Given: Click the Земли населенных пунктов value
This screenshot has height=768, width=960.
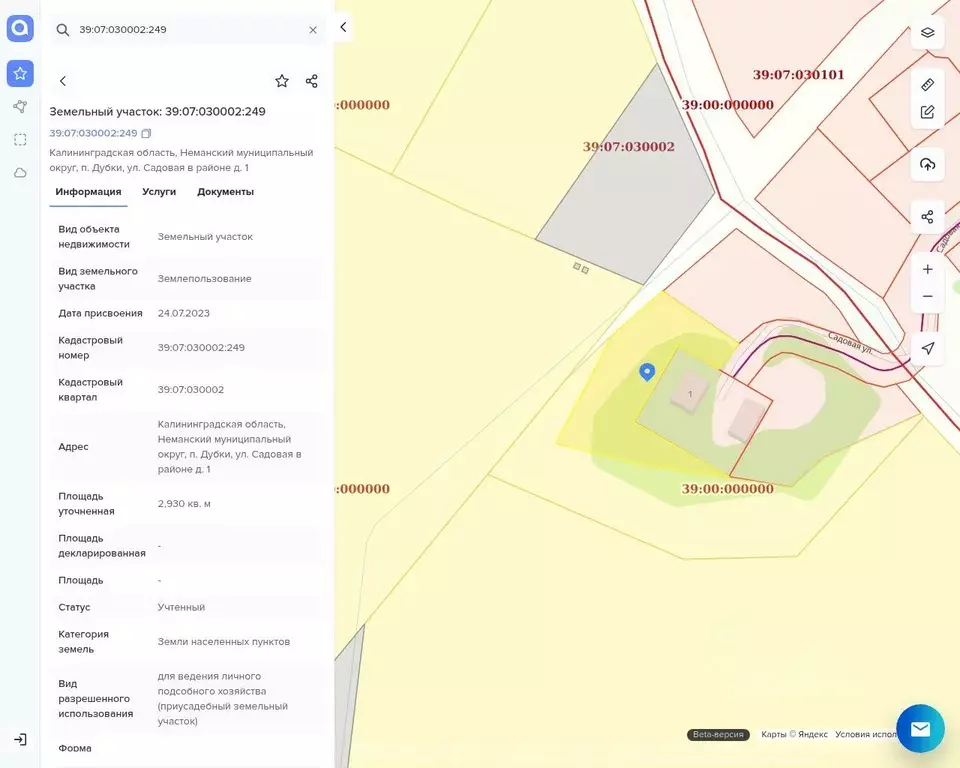Looking at the screenshot, I should tap(223, 642).
